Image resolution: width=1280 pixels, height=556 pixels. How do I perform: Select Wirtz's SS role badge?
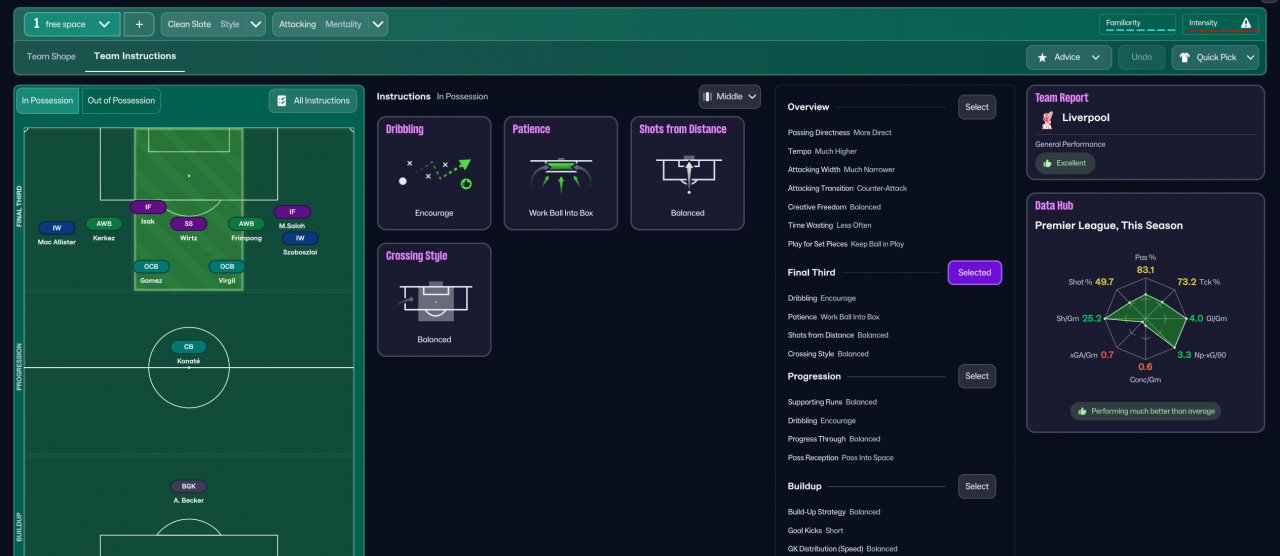(x=188, y=224)
